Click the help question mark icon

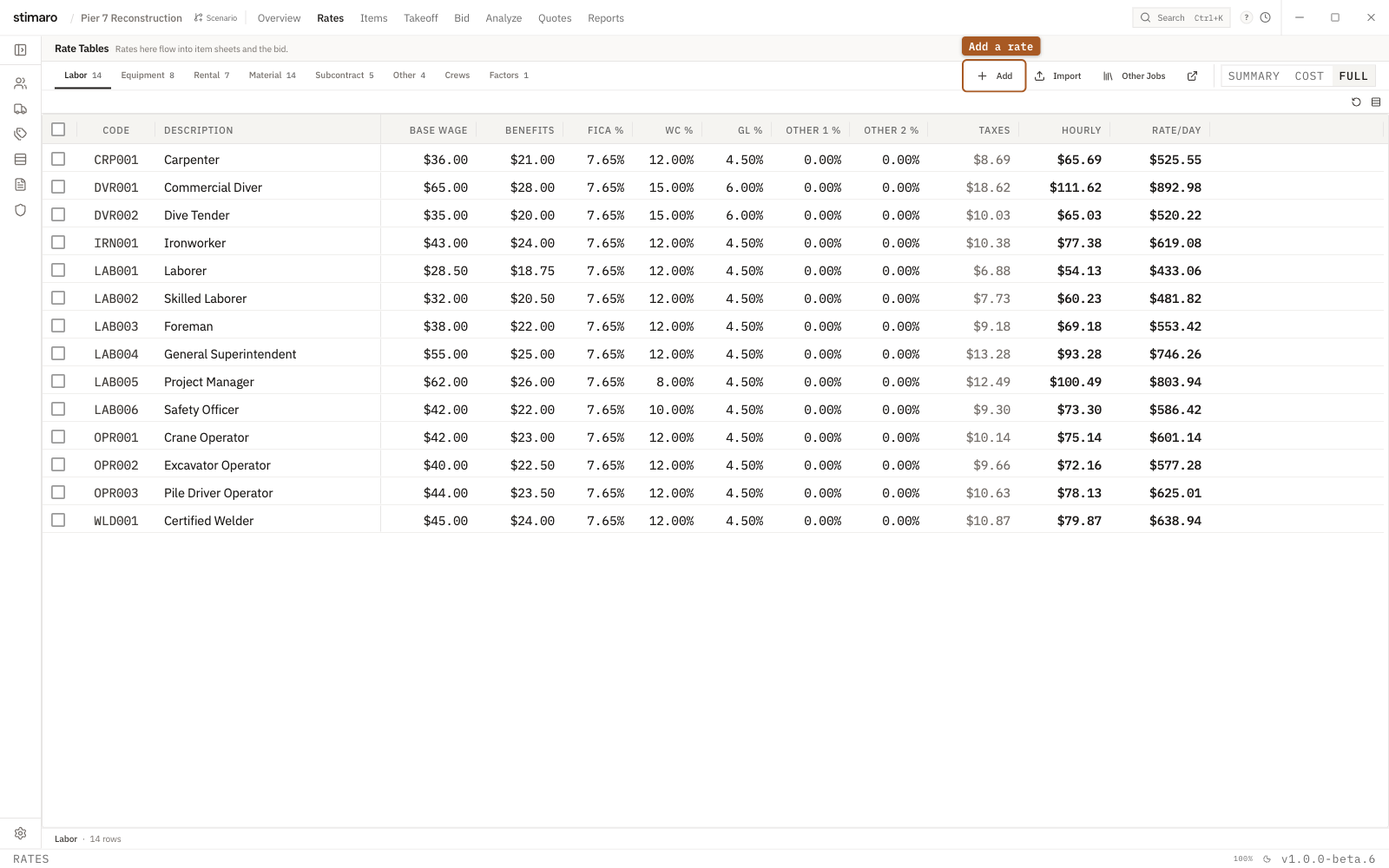1247,17
